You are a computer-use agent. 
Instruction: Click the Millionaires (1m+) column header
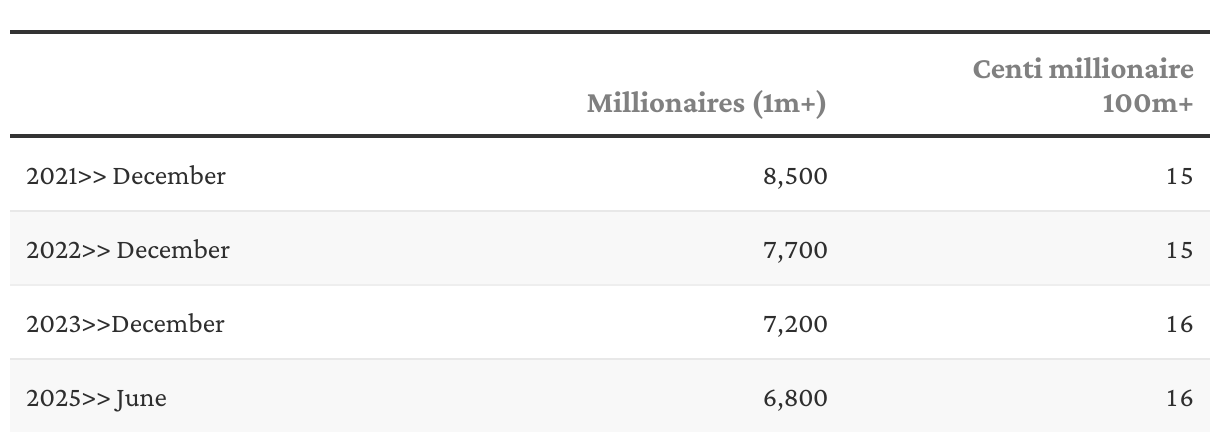tap(706, 103)
